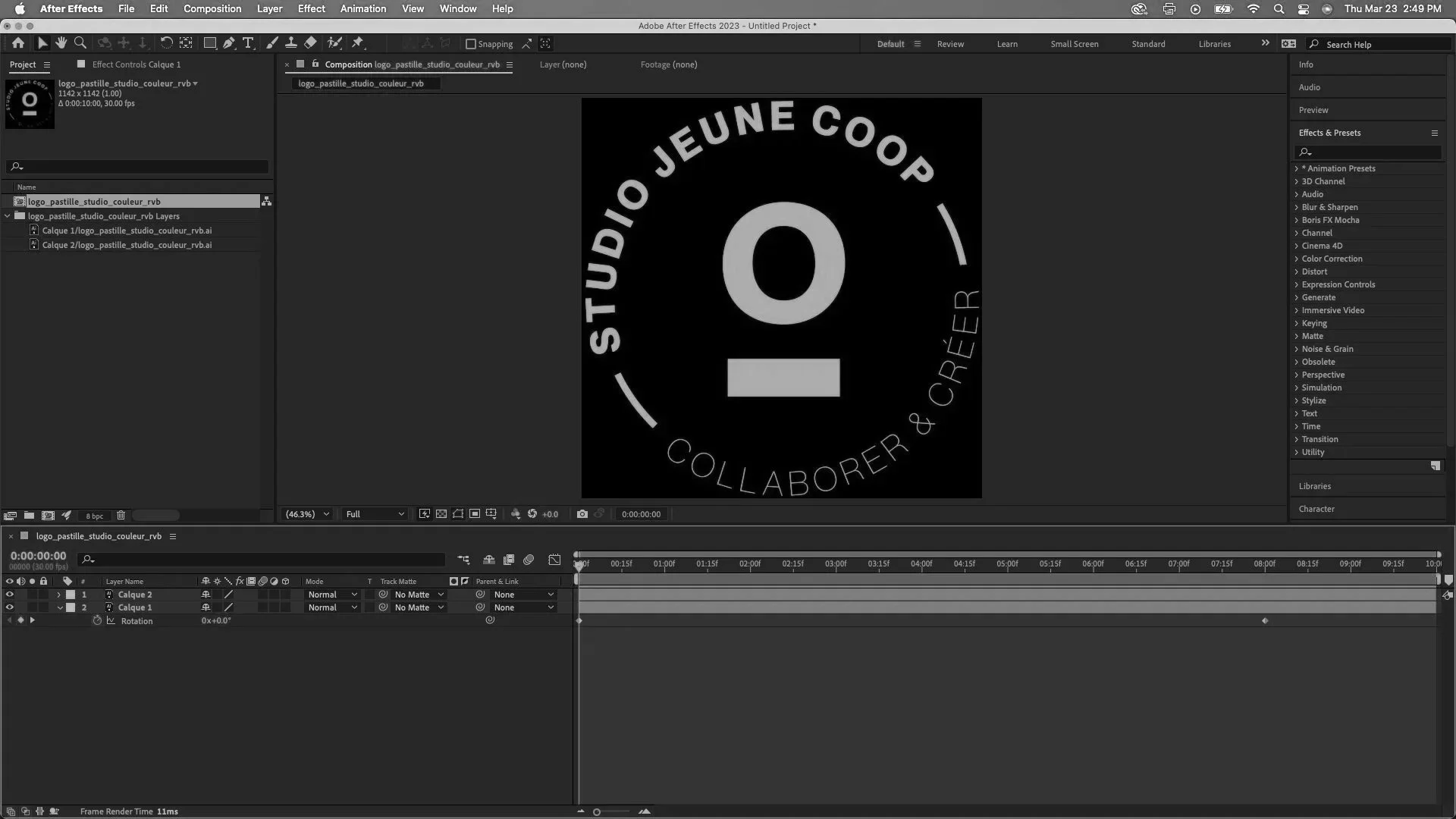Screen dimensions: 1456x819
Task: Open the Effect menu
Action: [311, 9]
